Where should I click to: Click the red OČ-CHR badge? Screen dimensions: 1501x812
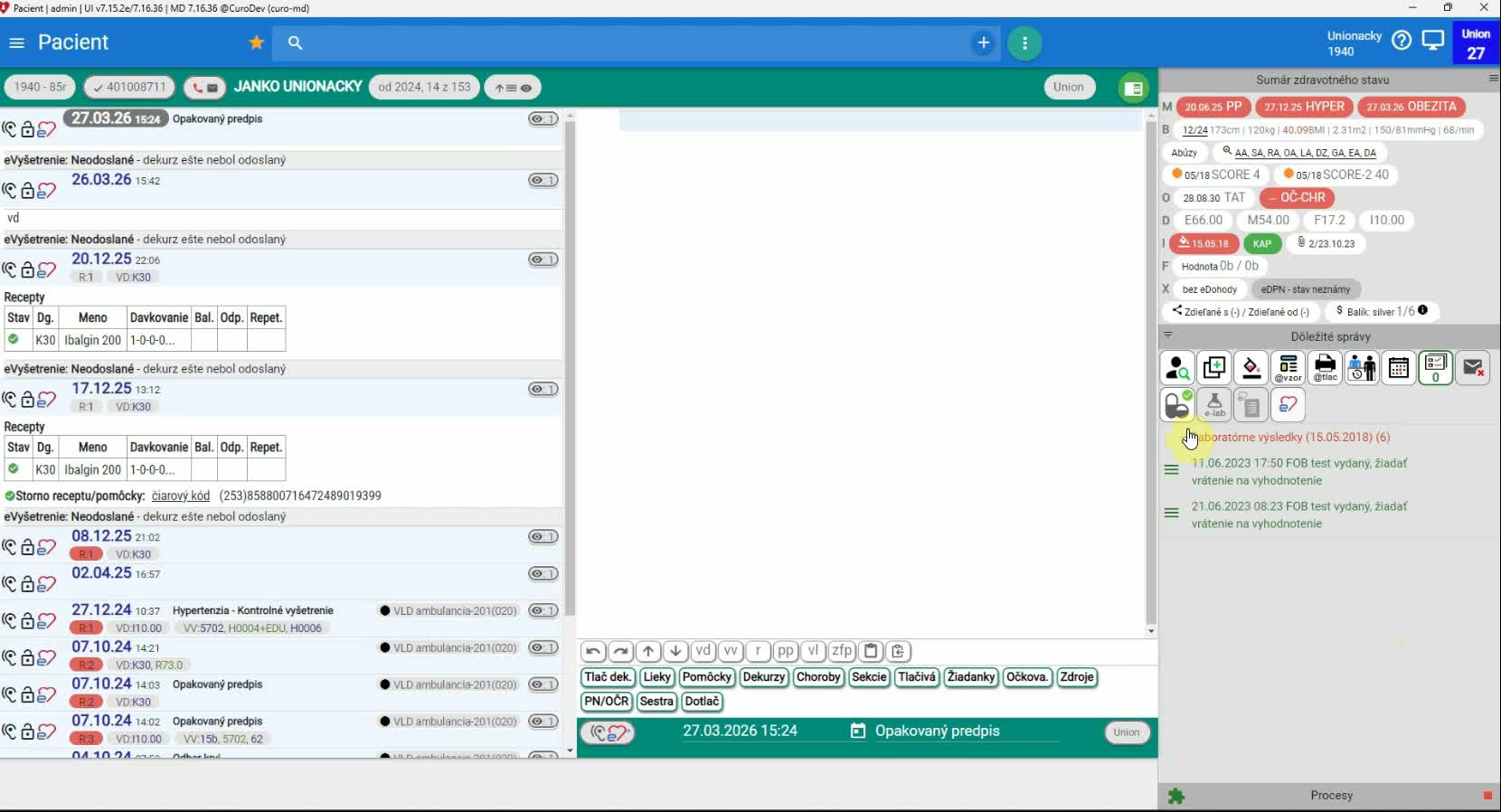[x=1297, y=197]
